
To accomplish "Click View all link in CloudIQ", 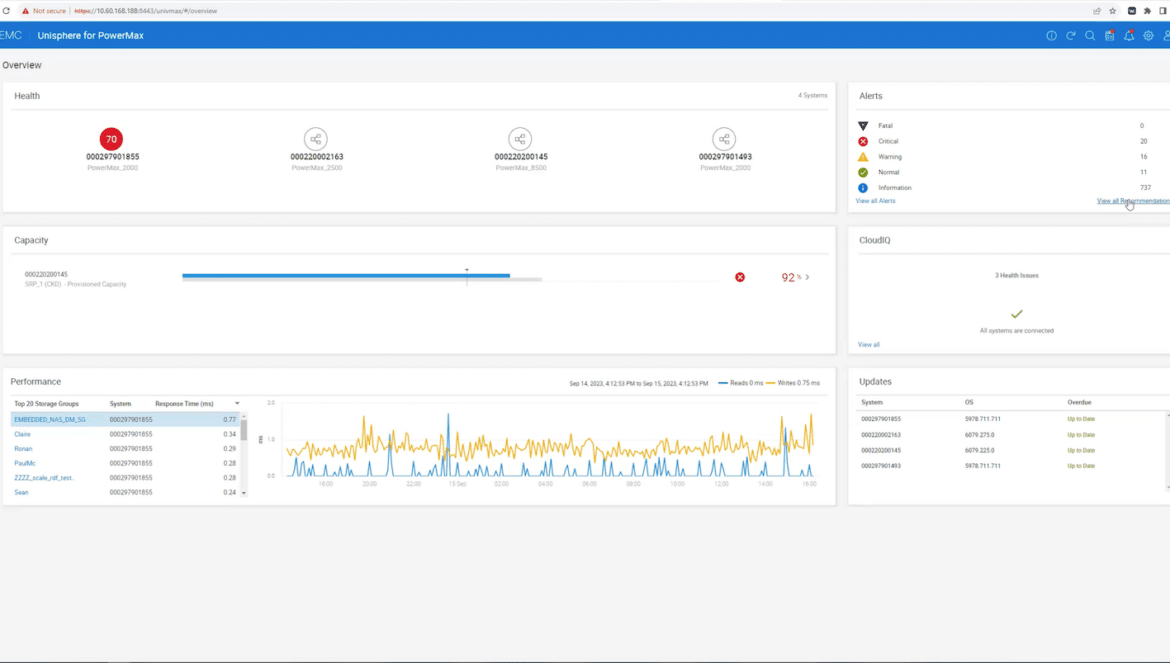I will 869,345.
